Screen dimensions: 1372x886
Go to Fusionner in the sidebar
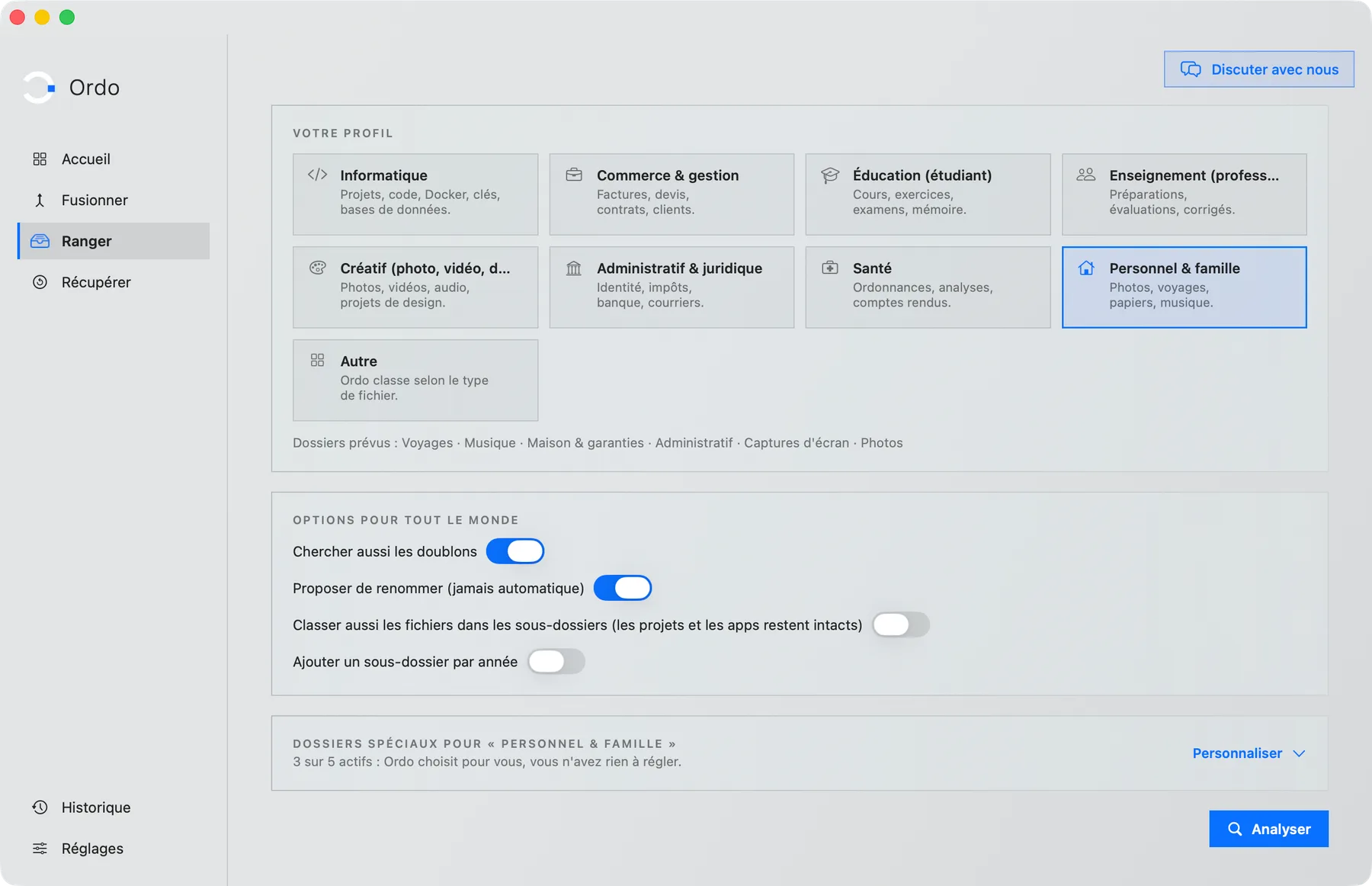click(x=113, y=200)
